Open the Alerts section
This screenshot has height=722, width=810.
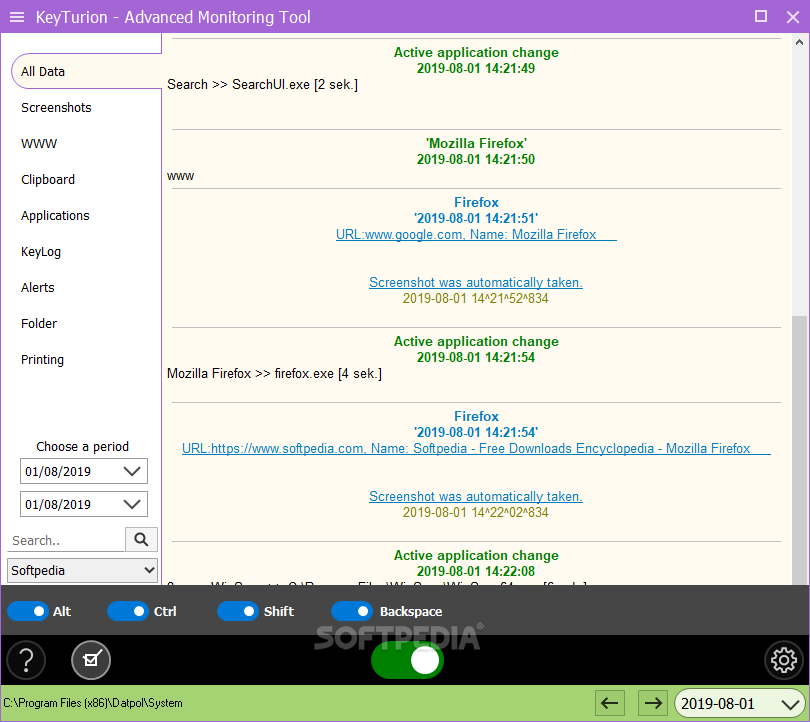click(x=38, y=288)
